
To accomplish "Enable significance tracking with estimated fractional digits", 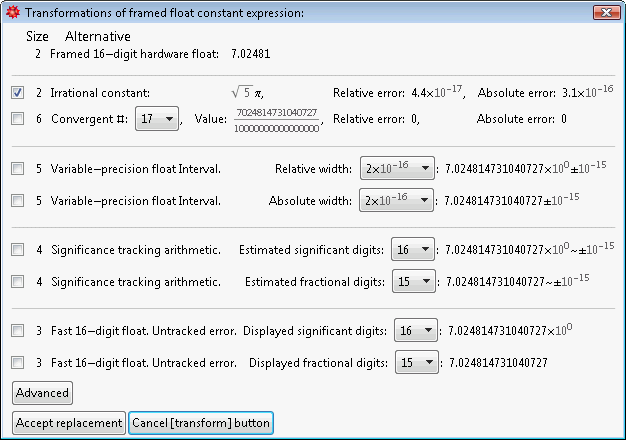I will click(x=18, y=281).
